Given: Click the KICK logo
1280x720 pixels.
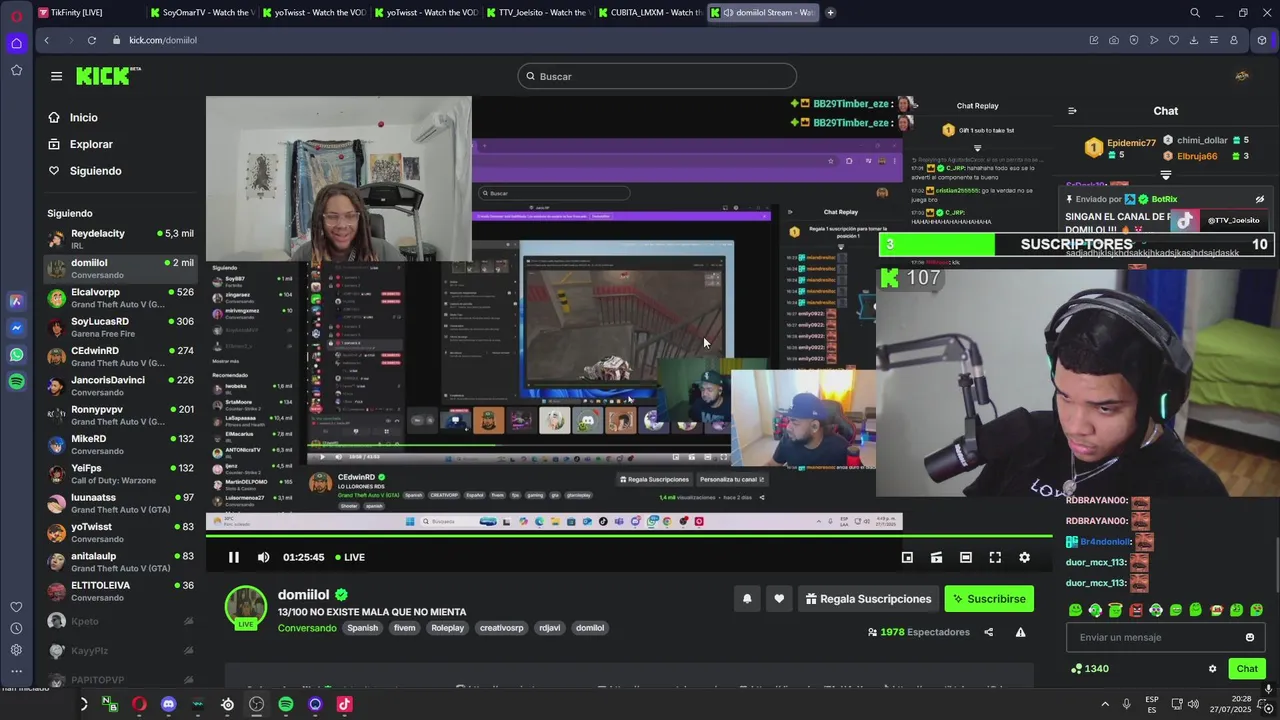Looking at the screenshot, I should coord(108,76).
